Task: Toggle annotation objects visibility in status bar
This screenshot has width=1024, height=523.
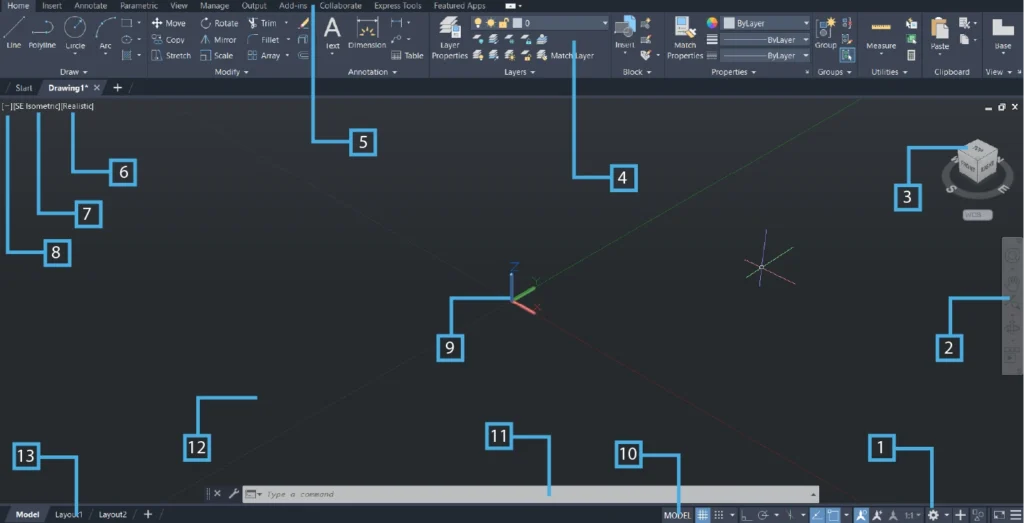Action: point(861,515)
